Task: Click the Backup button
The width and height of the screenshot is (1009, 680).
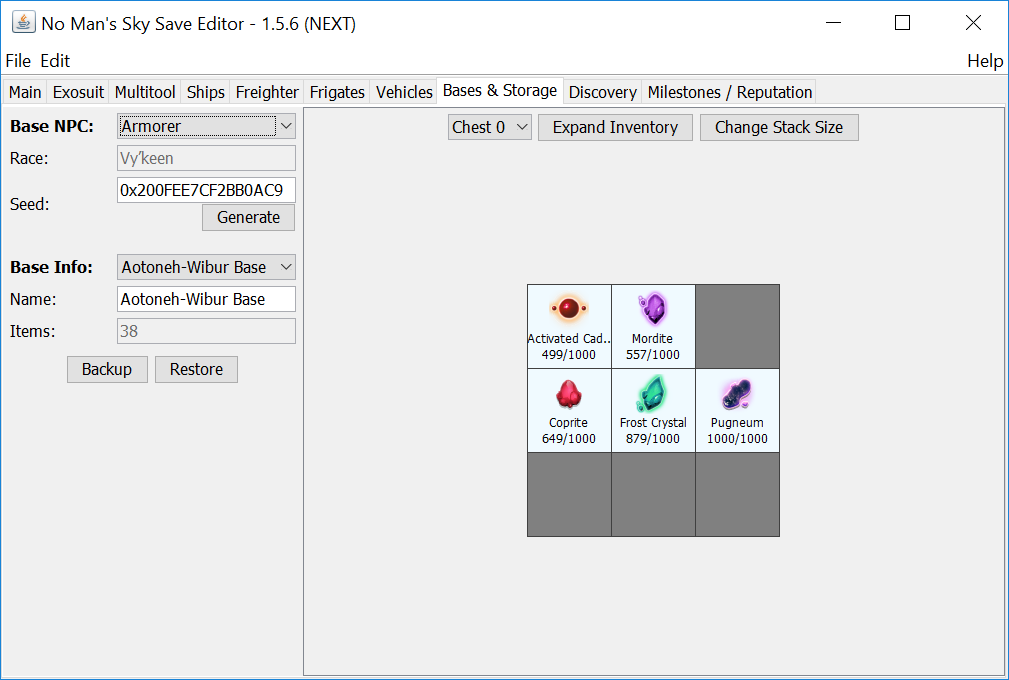Action: 107,369
